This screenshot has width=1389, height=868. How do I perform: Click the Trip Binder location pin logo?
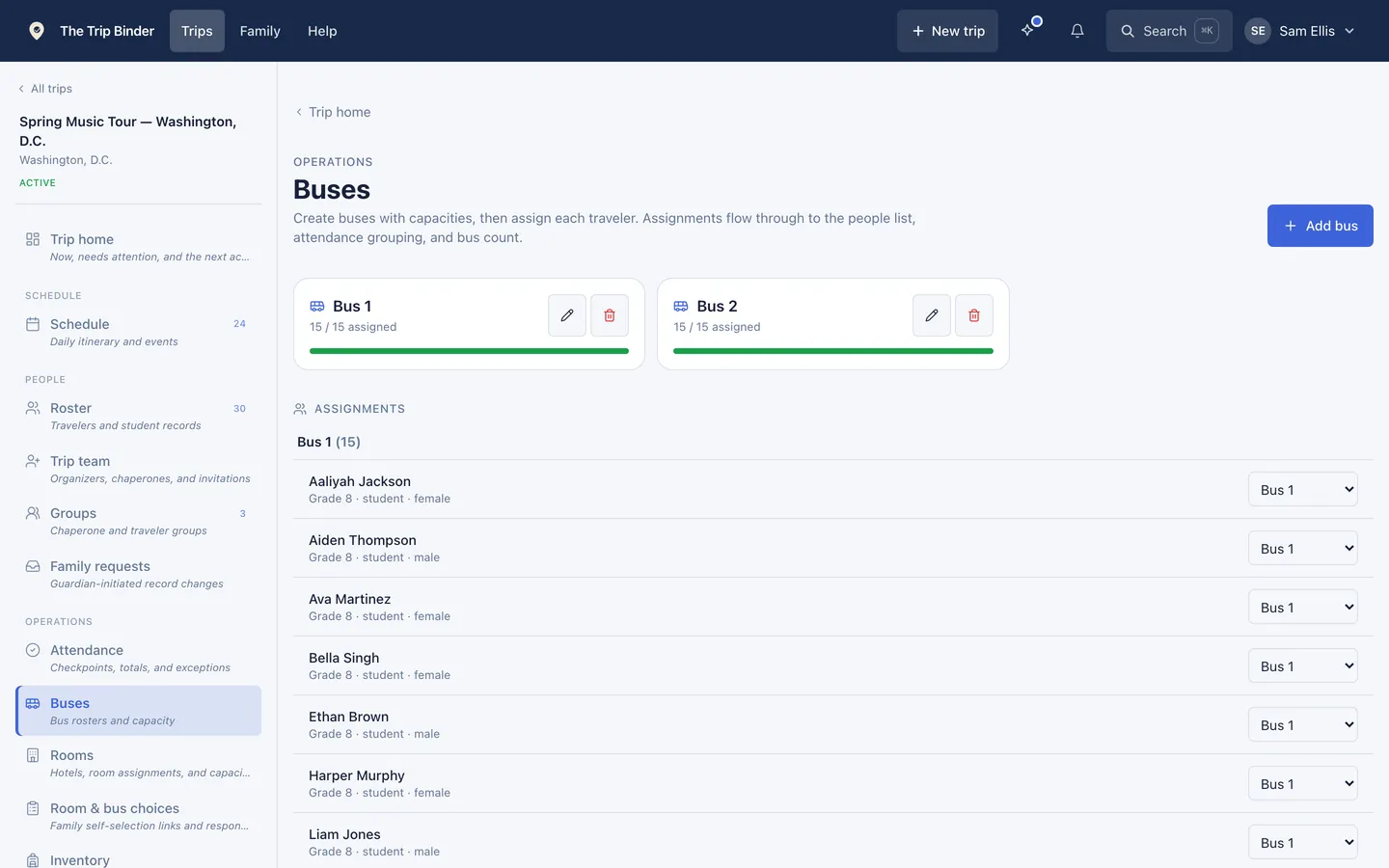tap(37, 31)
